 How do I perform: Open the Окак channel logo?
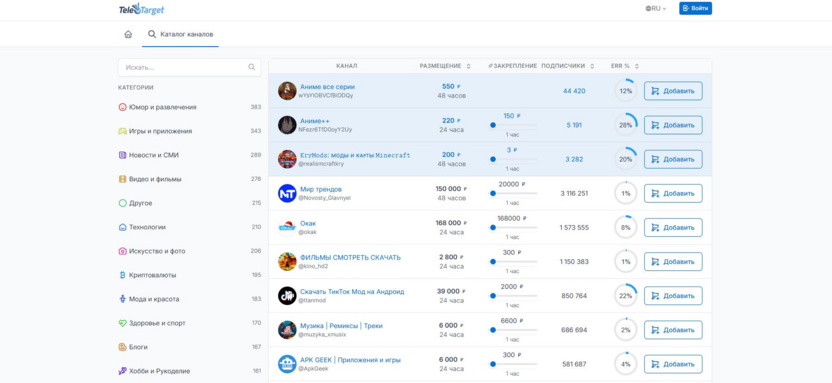click(x=287, y=227)
